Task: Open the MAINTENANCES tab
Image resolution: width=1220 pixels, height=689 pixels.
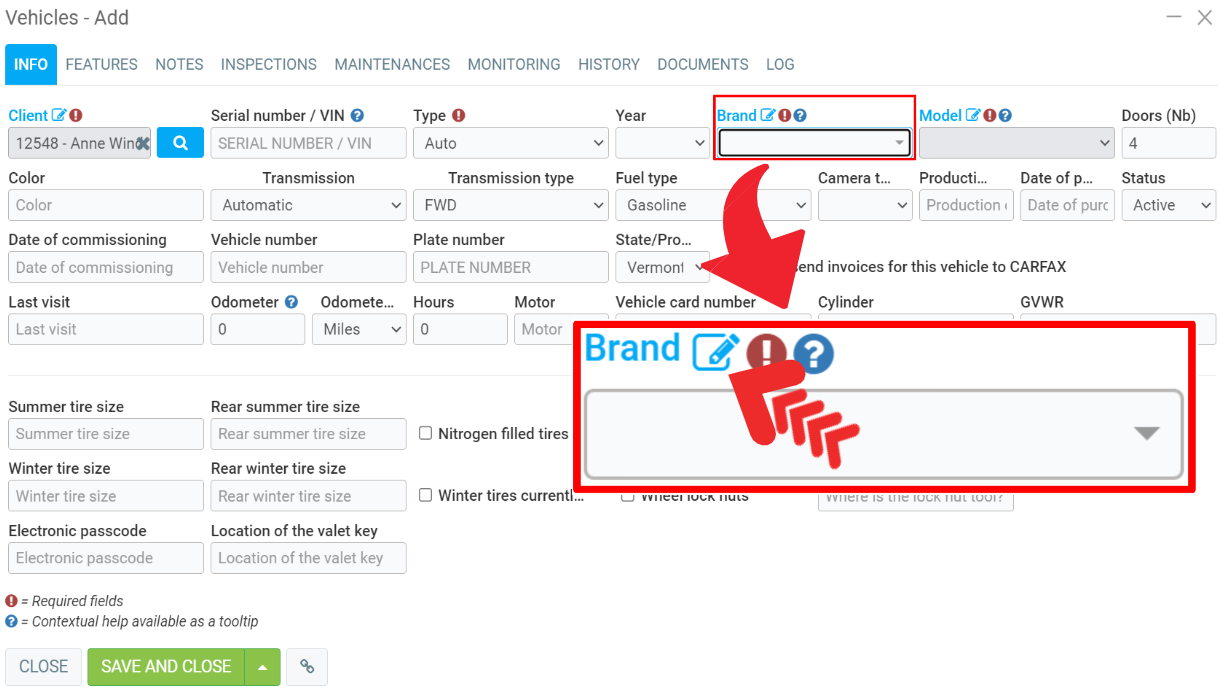Action: coord(392,64)
